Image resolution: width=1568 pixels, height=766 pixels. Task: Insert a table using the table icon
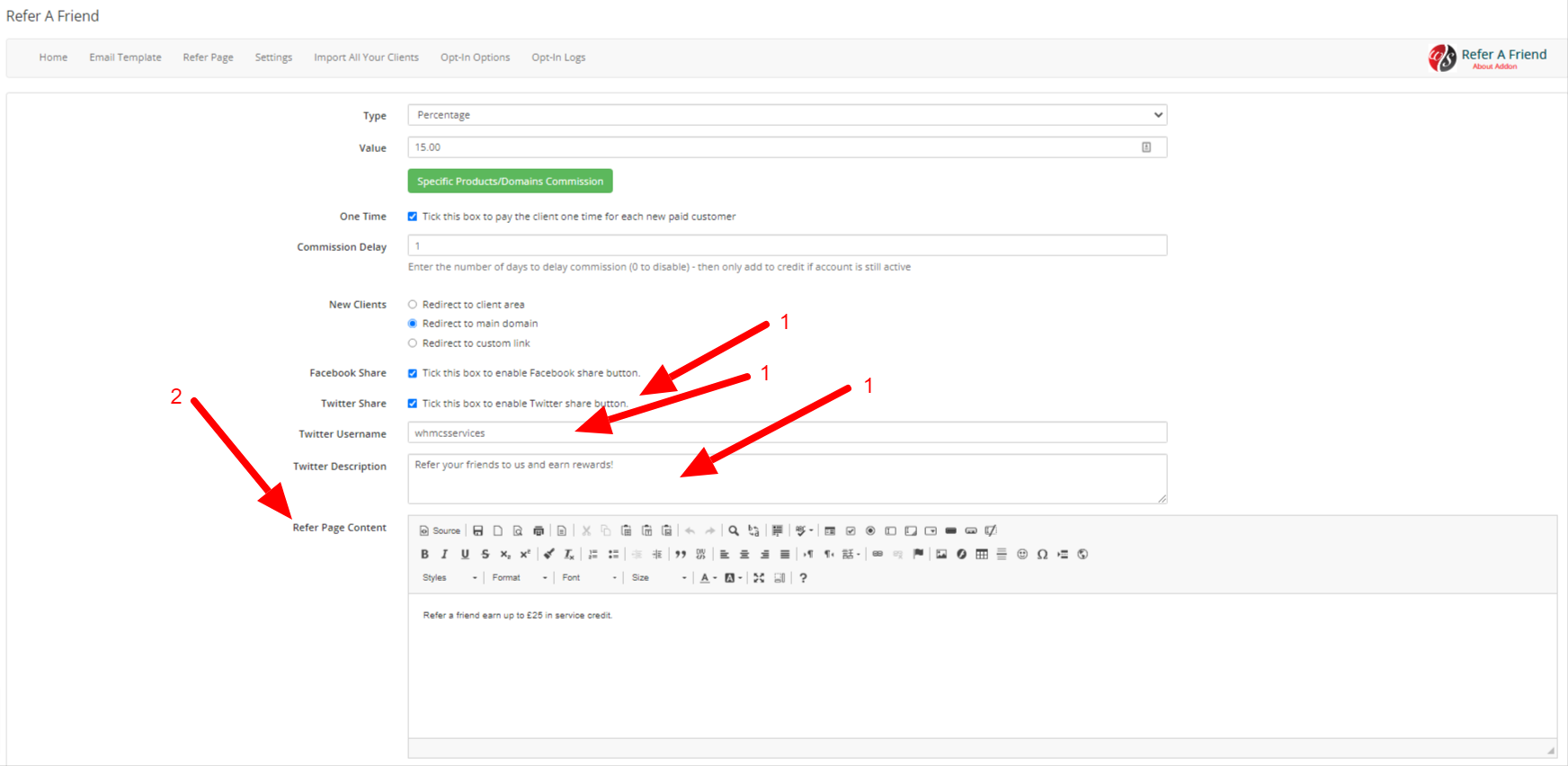pos(982,555)
